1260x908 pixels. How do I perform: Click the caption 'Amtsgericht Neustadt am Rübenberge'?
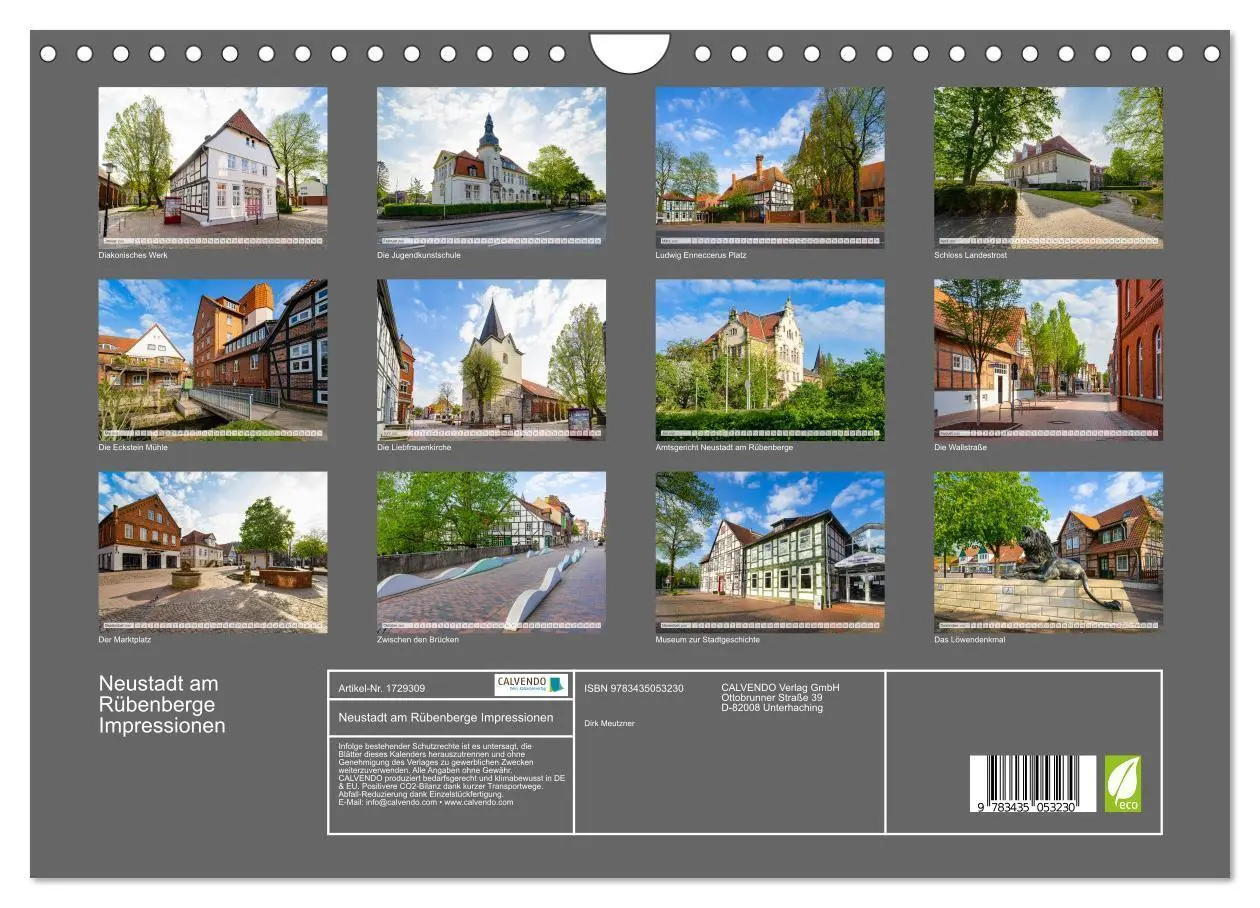725,447
